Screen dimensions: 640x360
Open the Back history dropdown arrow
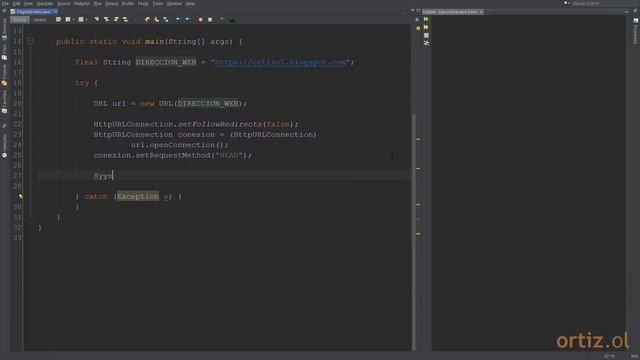[x=73, y=20]
